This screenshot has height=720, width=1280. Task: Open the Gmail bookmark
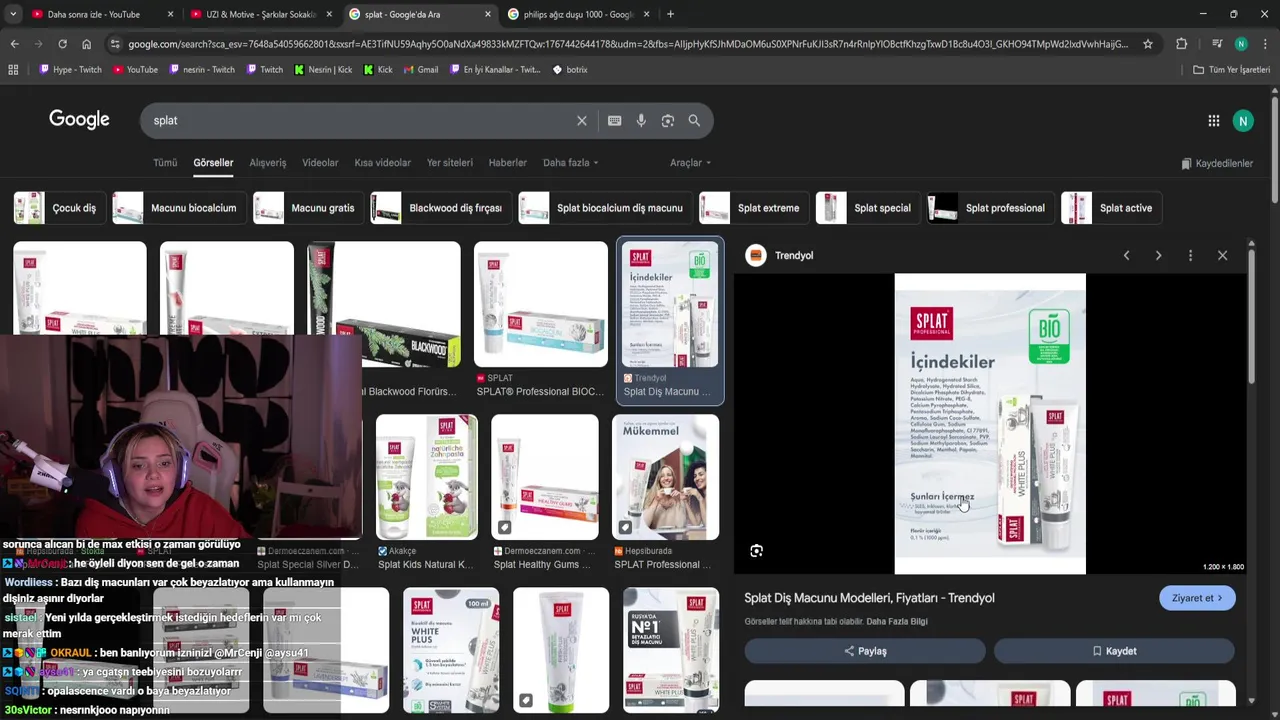[x=420, y=70]
